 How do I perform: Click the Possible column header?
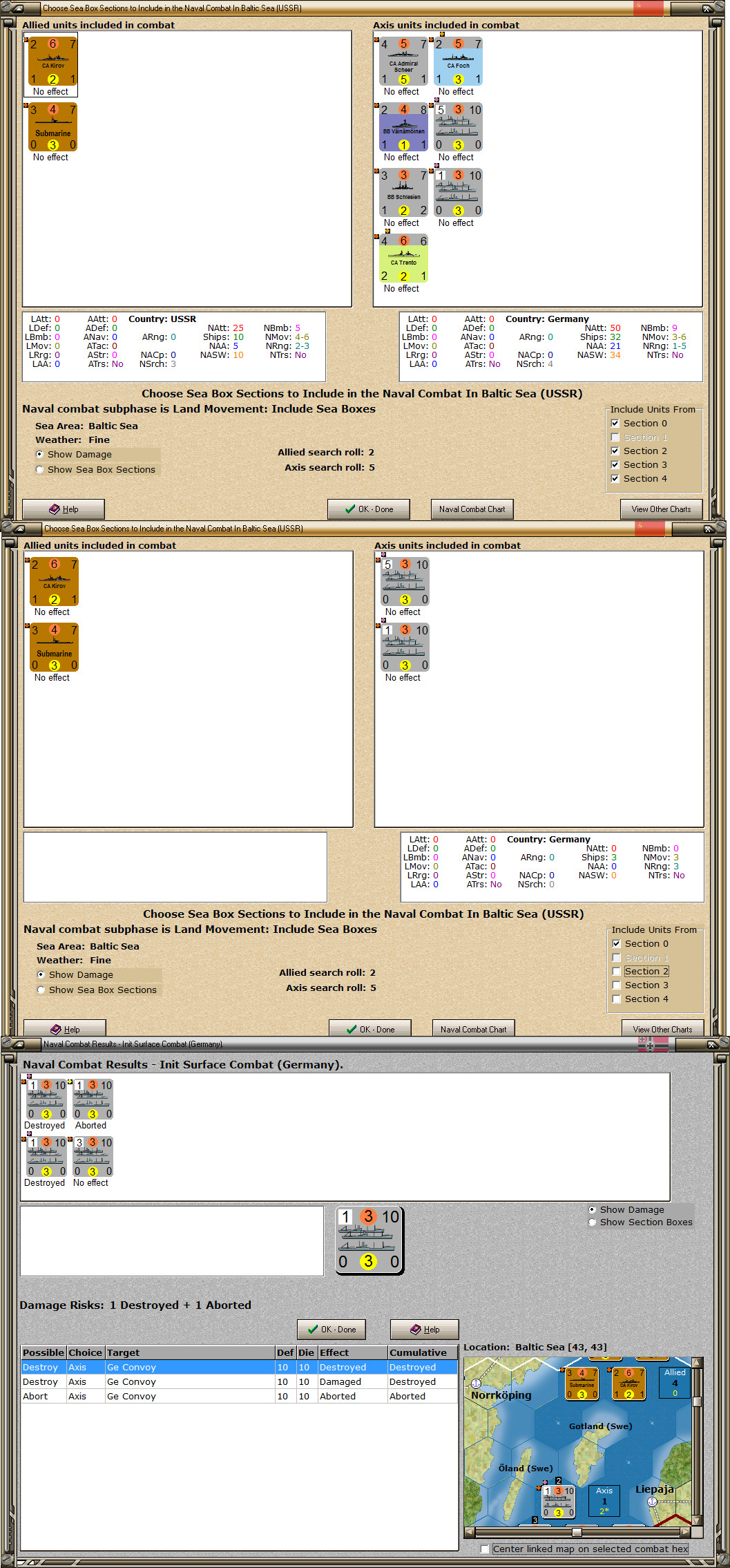point(44,1352)
